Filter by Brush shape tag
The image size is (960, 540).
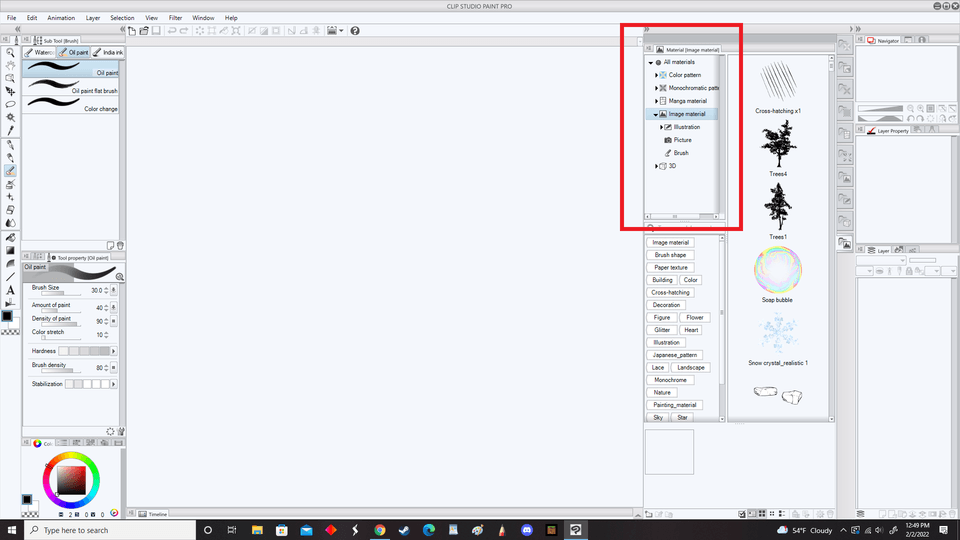point(670,255)
